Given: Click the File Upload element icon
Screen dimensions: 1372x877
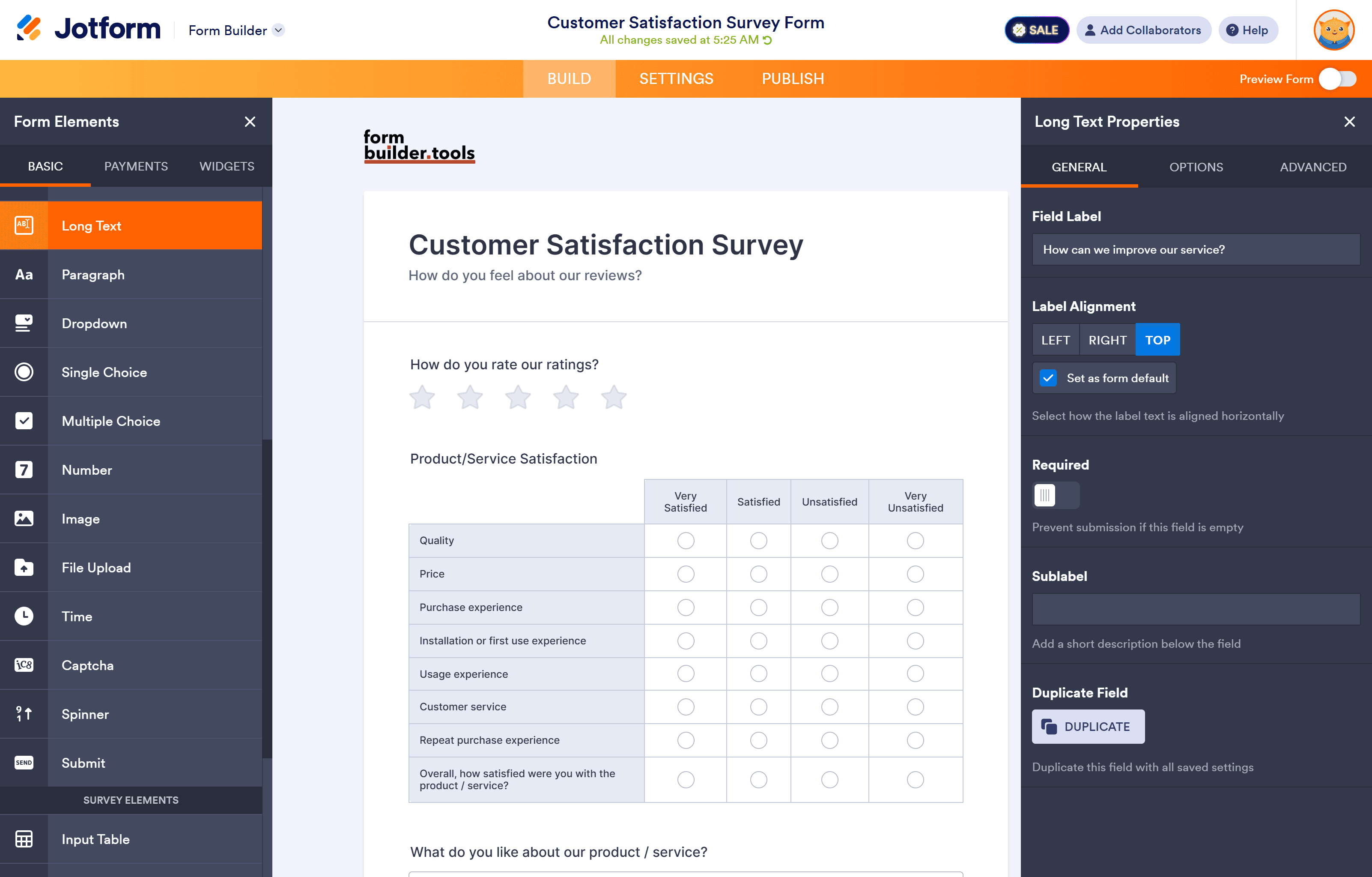Looking at the screenshot, I should (x=24, y=567).
